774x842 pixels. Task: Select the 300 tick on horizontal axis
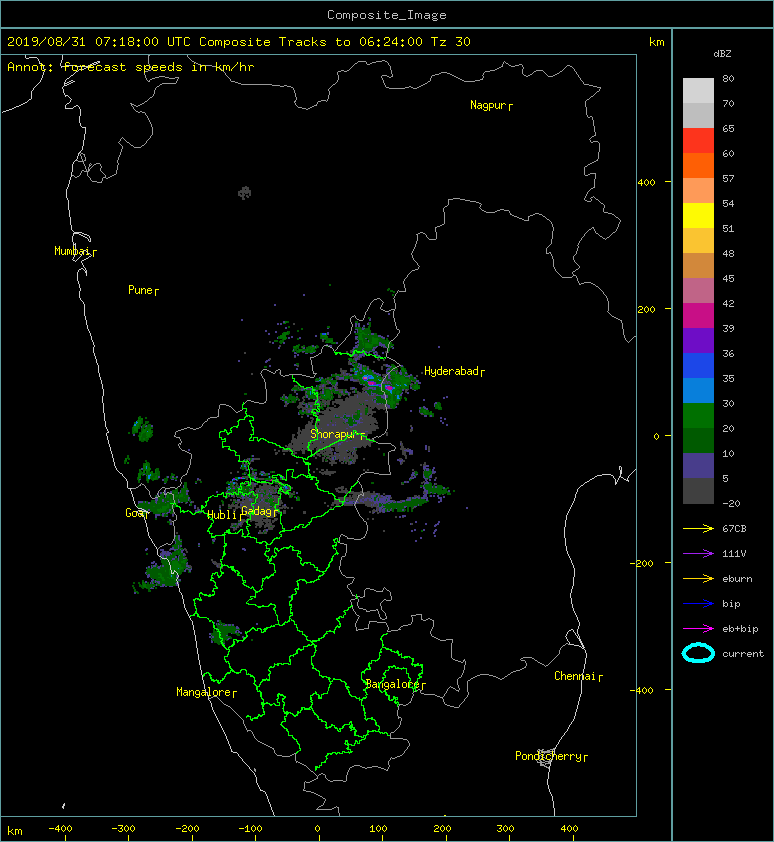pos(505,829)
